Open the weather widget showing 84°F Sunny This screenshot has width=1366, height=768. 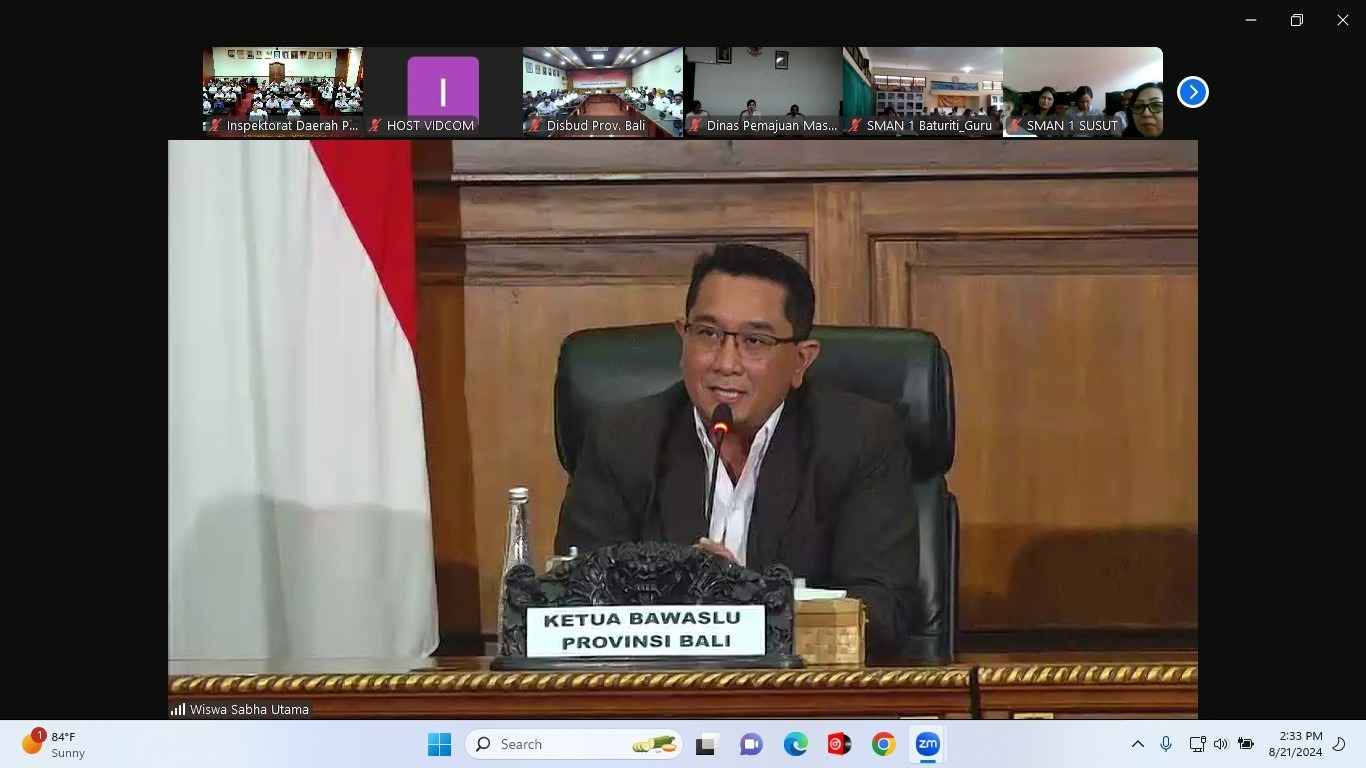pos(55,744)
